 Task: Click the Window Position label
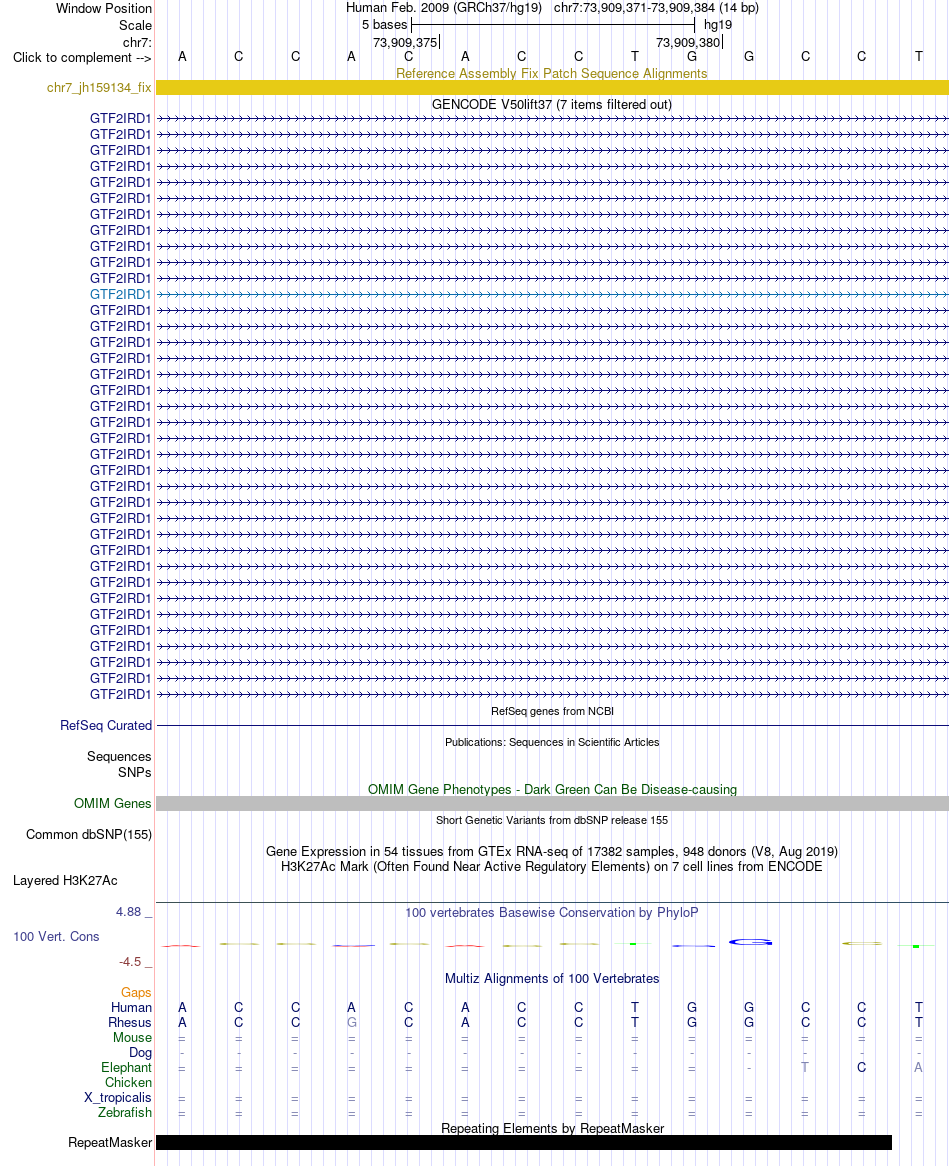click(x=103, y=9)
